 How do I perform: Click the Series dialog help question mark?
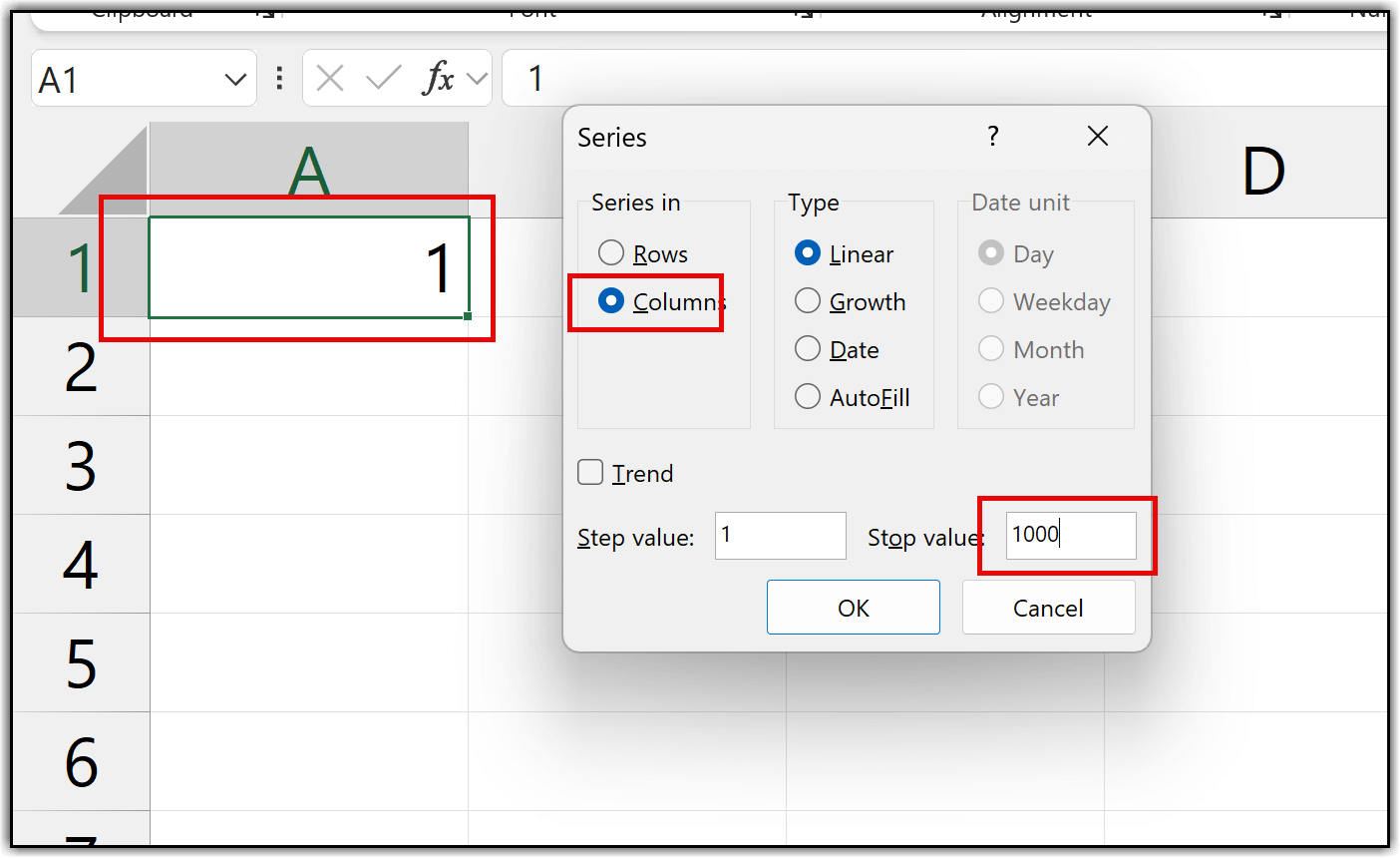(x=992, y=137)
